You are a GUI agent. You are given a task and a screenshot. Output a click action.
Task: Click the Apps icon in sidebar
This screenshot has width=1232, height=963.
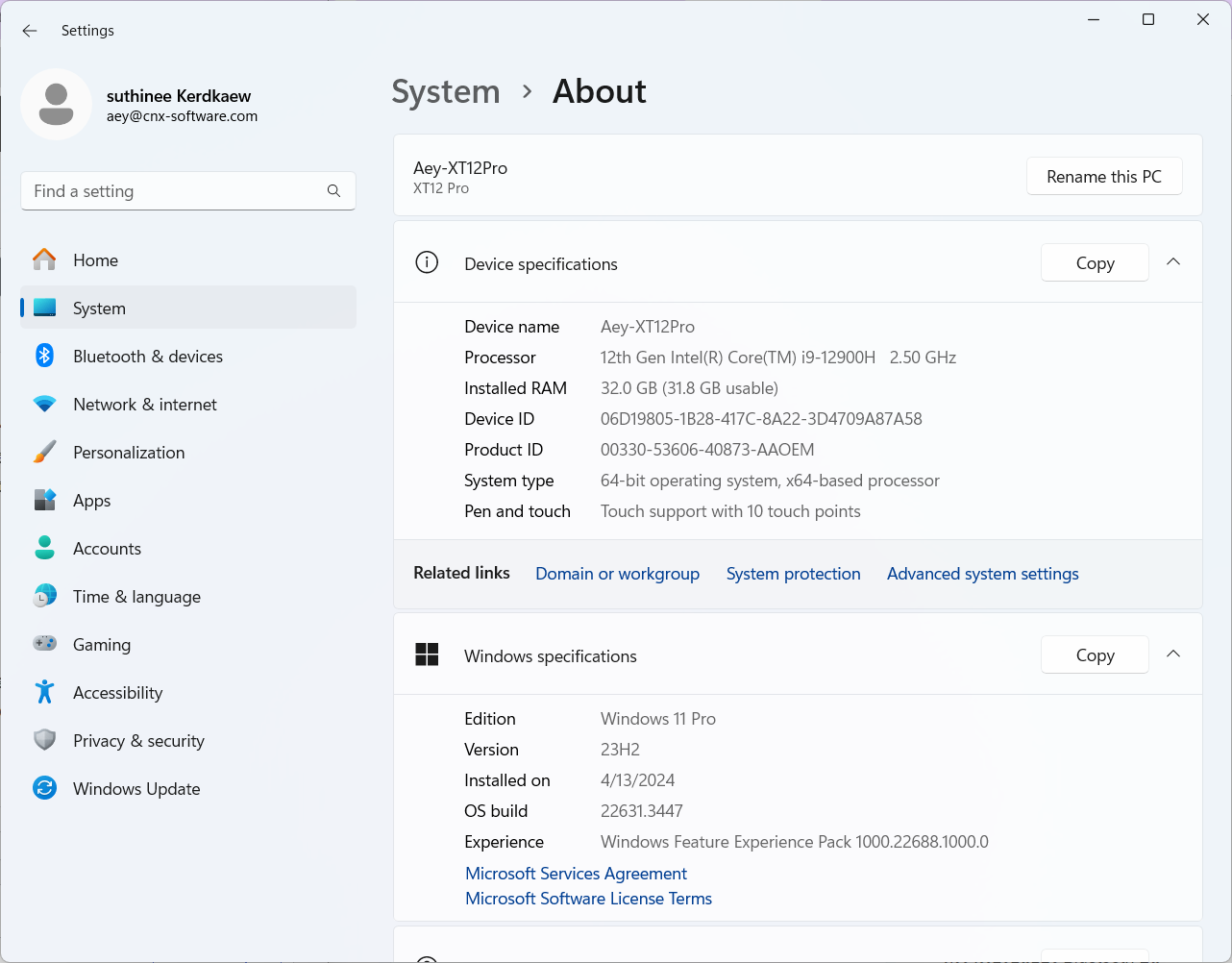[x=44, y=500]
